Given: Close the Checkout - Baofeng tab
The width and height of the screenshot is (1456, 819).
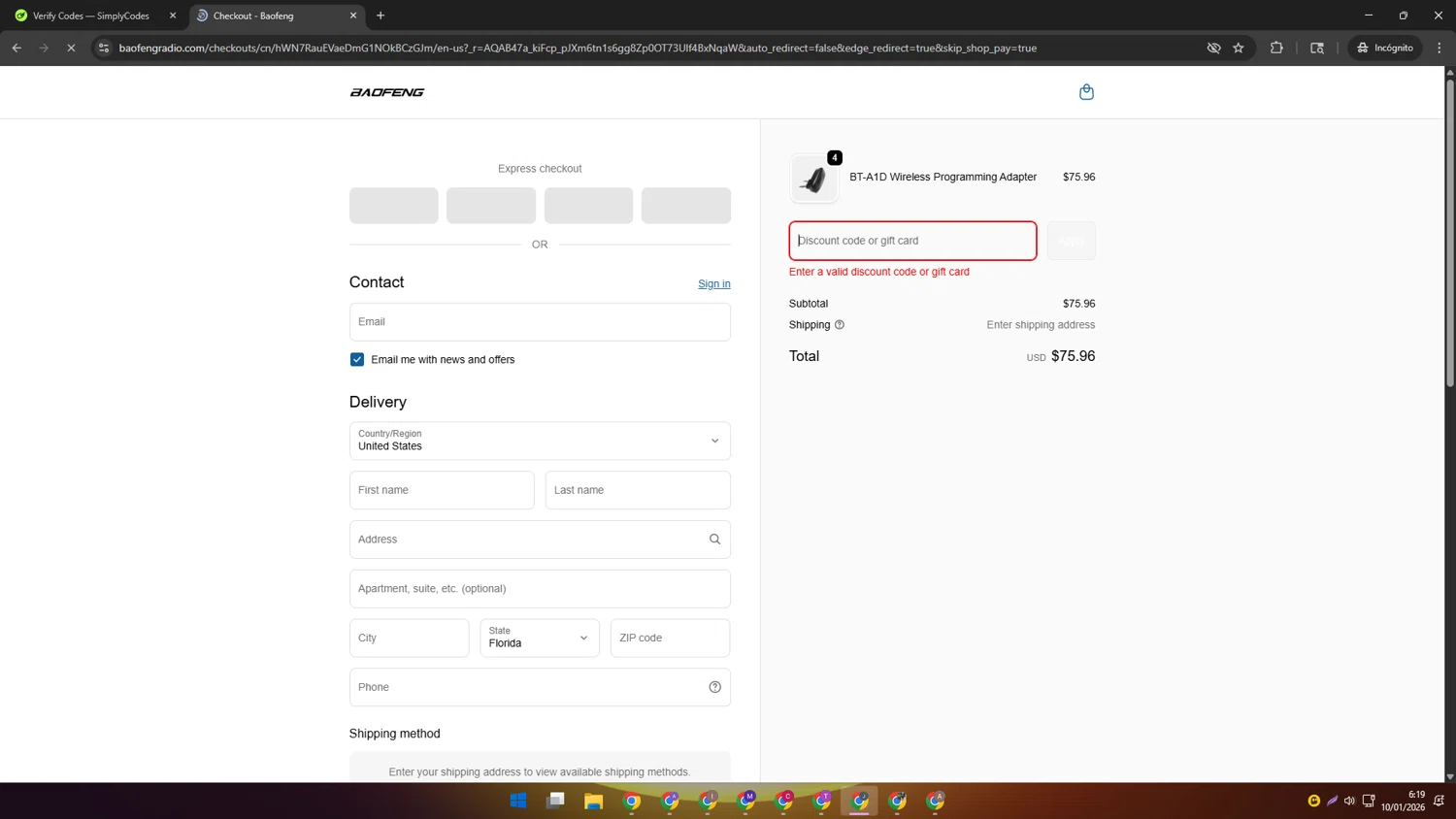Looking at the screenshot, I should coord(353,16).
